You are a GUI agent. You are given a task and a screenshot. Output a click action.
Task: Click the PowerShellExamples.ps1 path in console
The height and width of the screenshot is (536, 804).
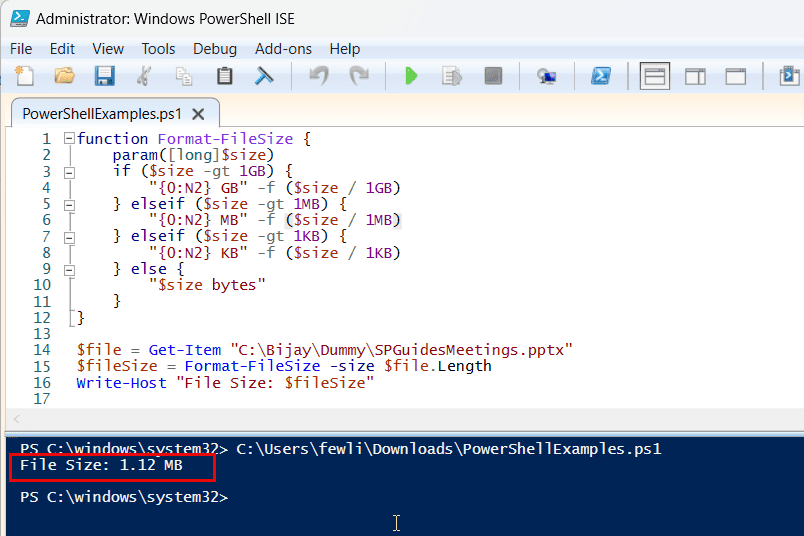(449, 449)
